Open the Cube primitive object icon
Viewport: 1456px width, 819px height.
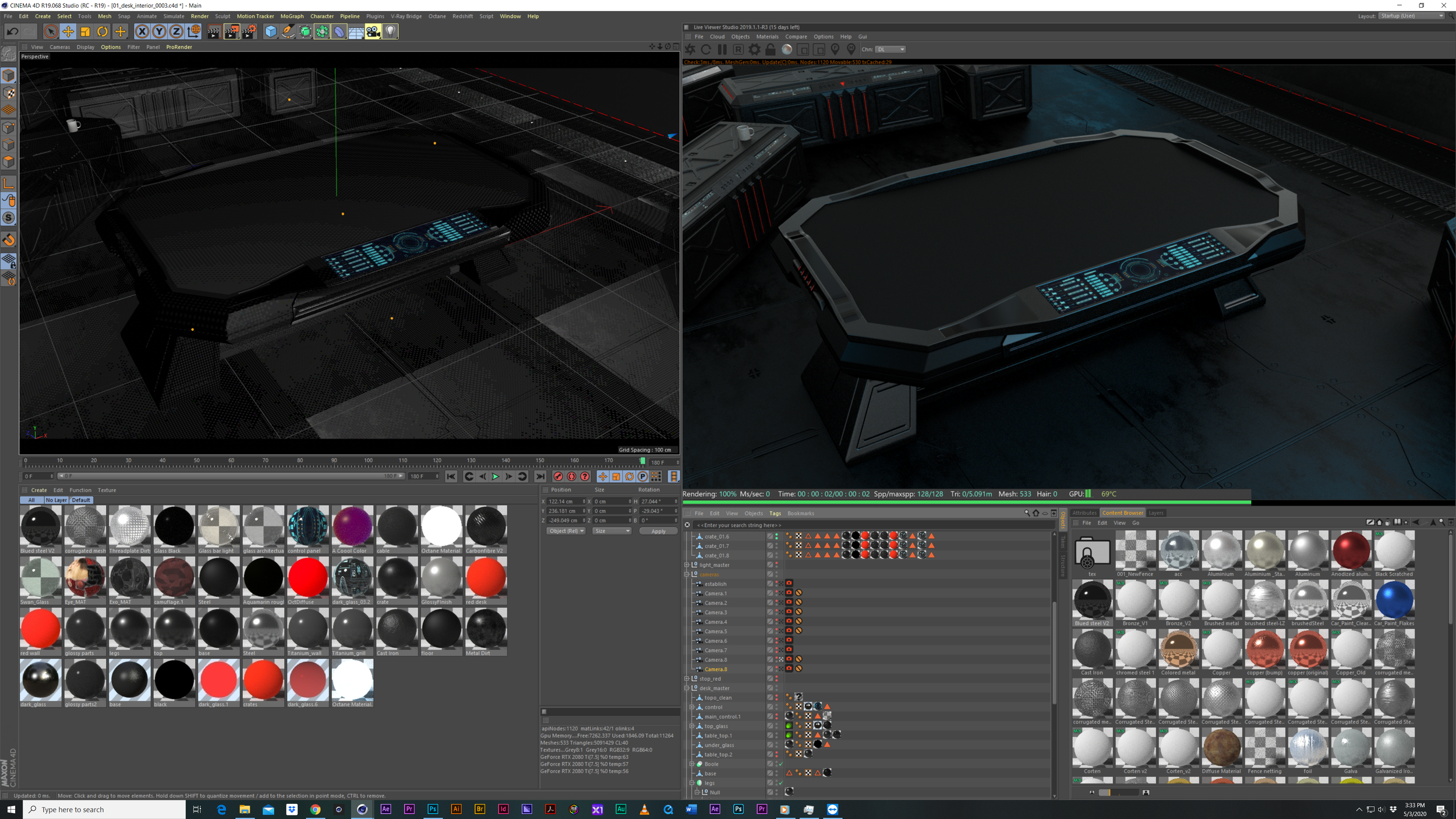(x=270, y=31)
